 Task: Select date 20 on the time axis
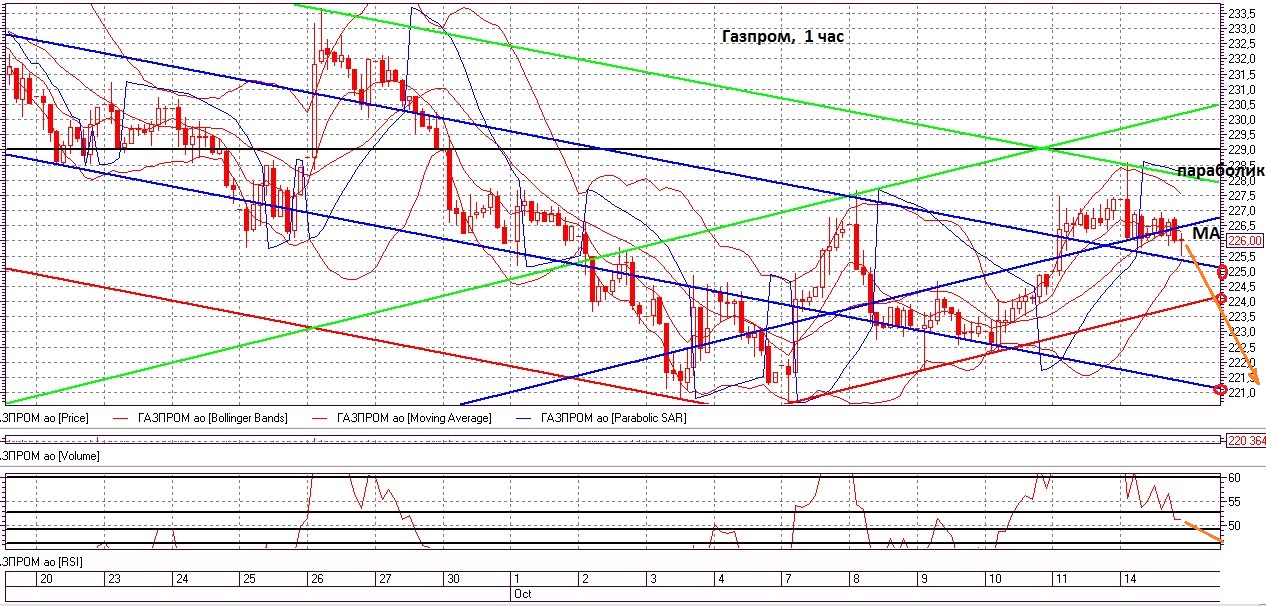pyautogui.click(x=45, y=579)
